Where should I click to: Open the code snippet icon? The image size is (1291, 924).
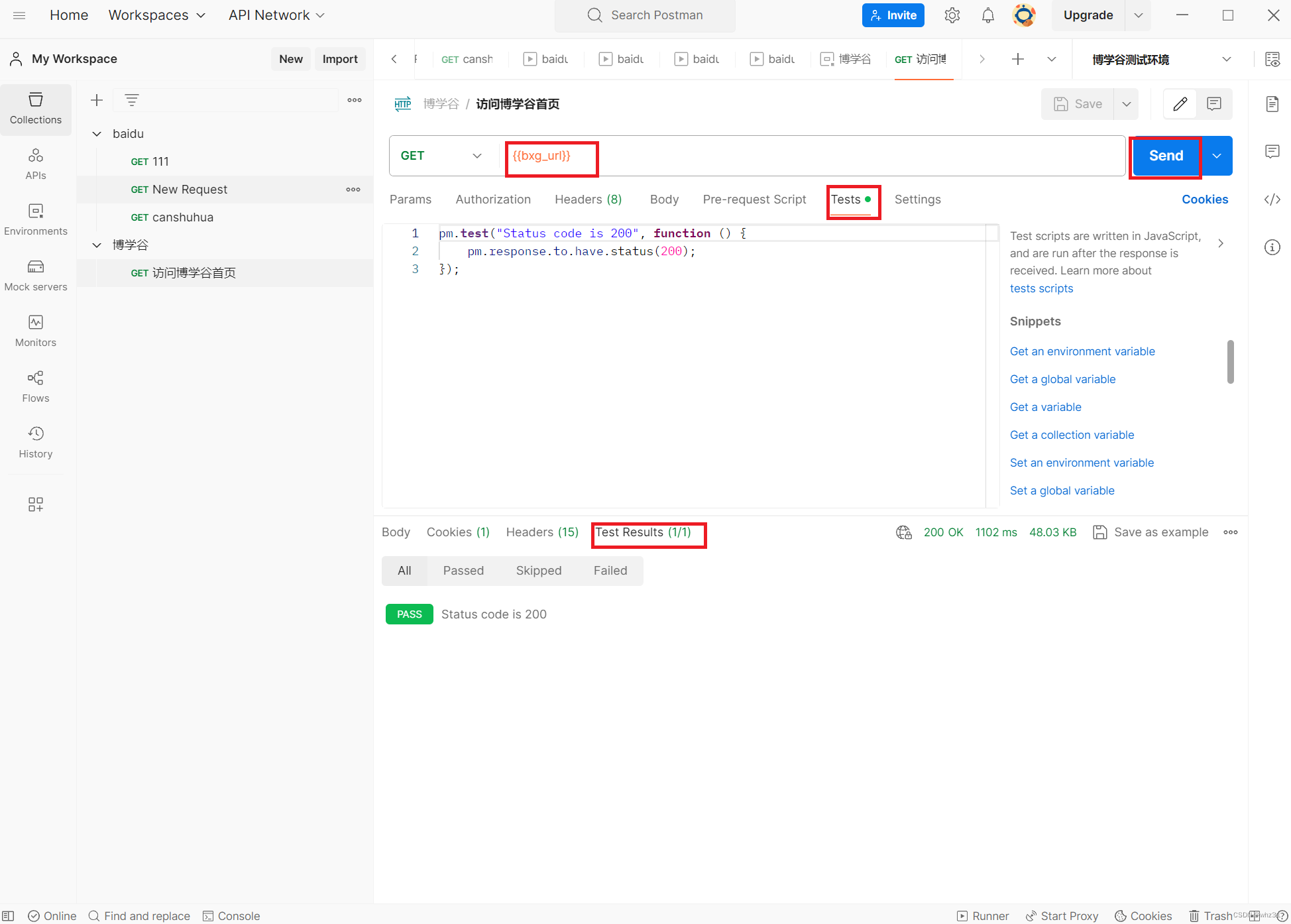1272,200
